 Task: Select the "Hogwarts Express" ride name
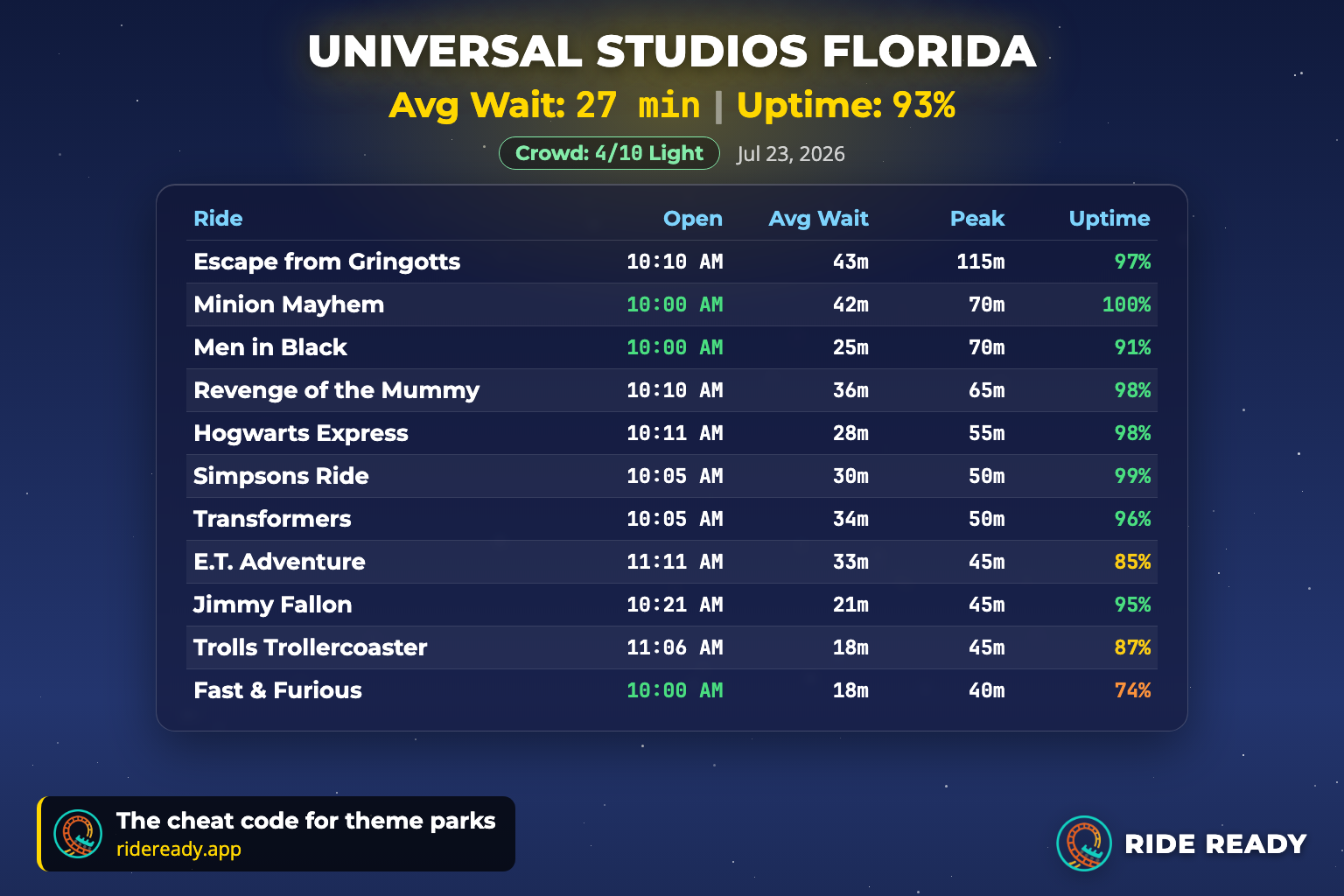click(x=301, y=433)
